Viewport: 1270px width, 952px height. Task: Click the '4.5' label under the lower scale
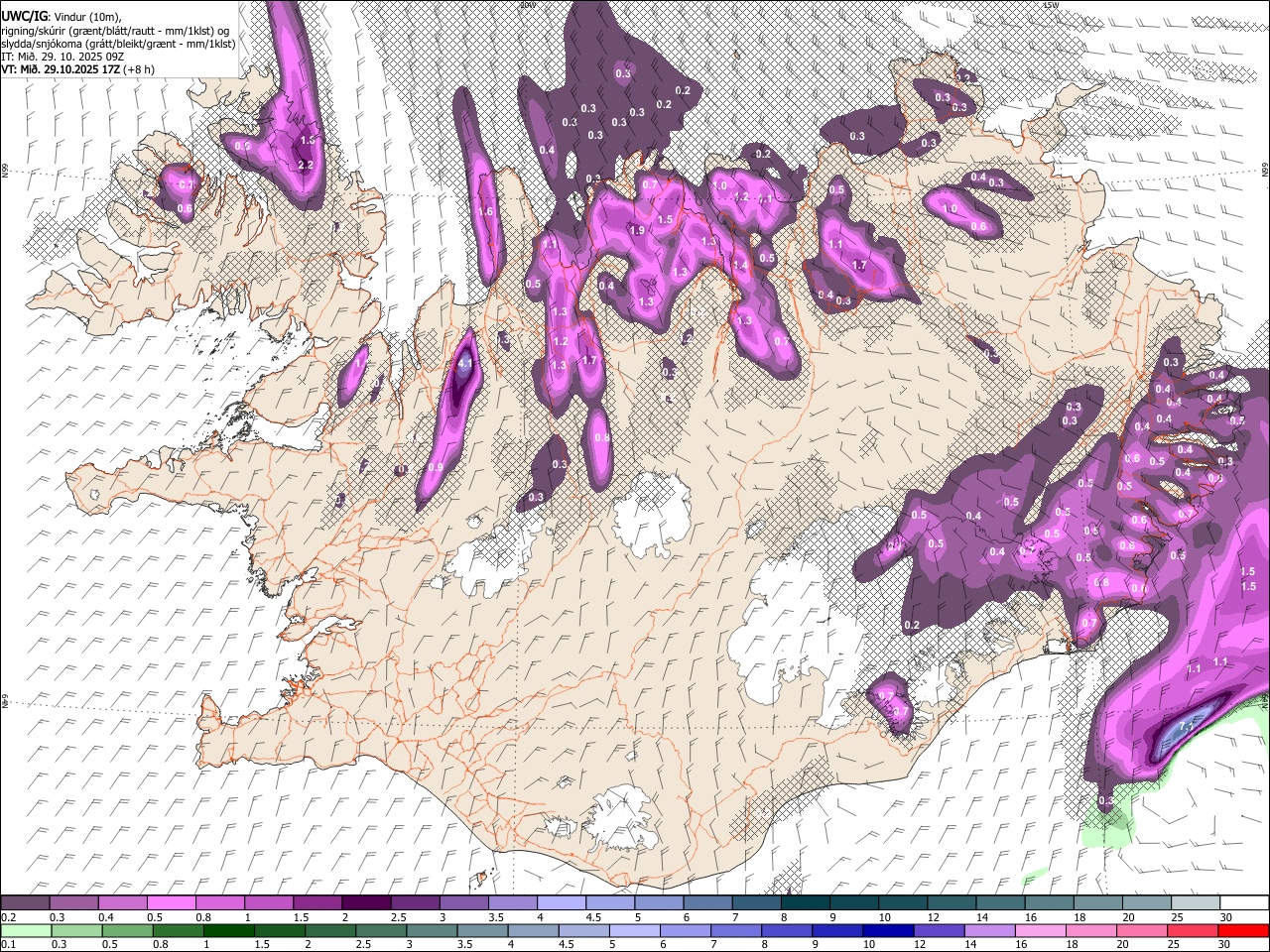[567, 944]
